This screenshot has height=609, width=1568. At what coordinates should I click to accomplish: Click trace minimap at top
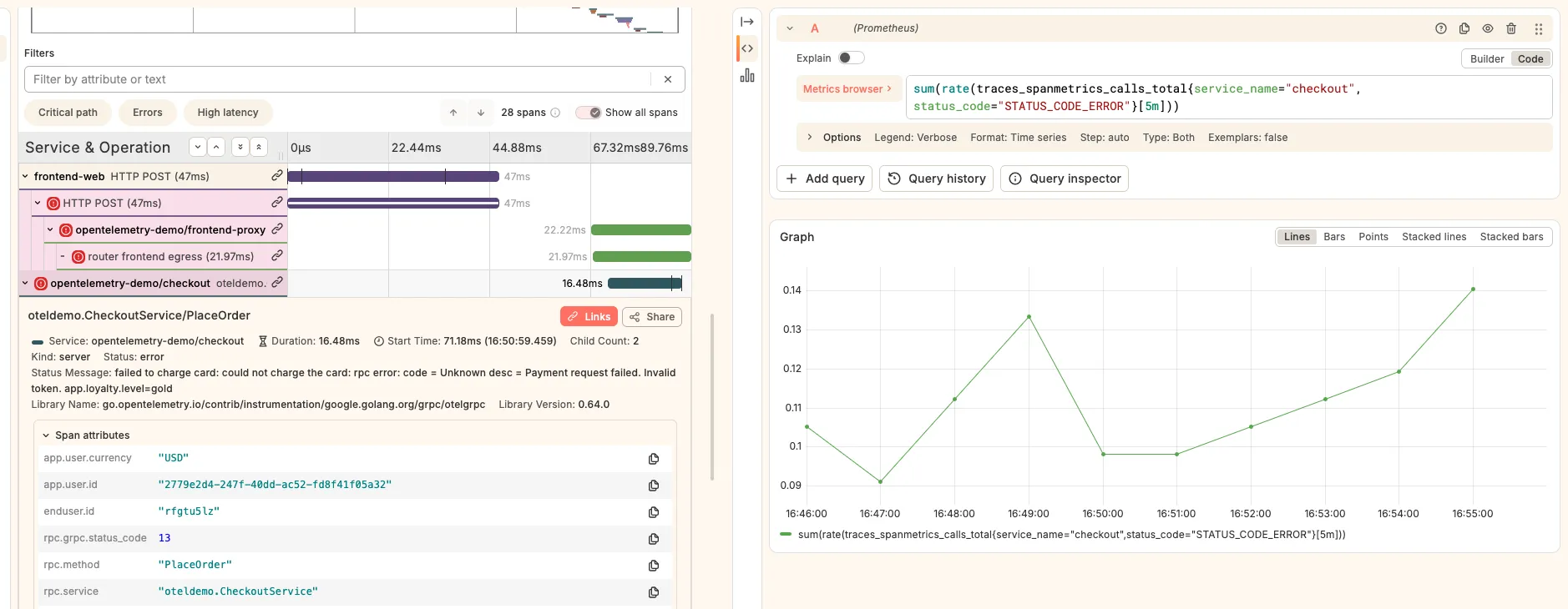(355, 20)
